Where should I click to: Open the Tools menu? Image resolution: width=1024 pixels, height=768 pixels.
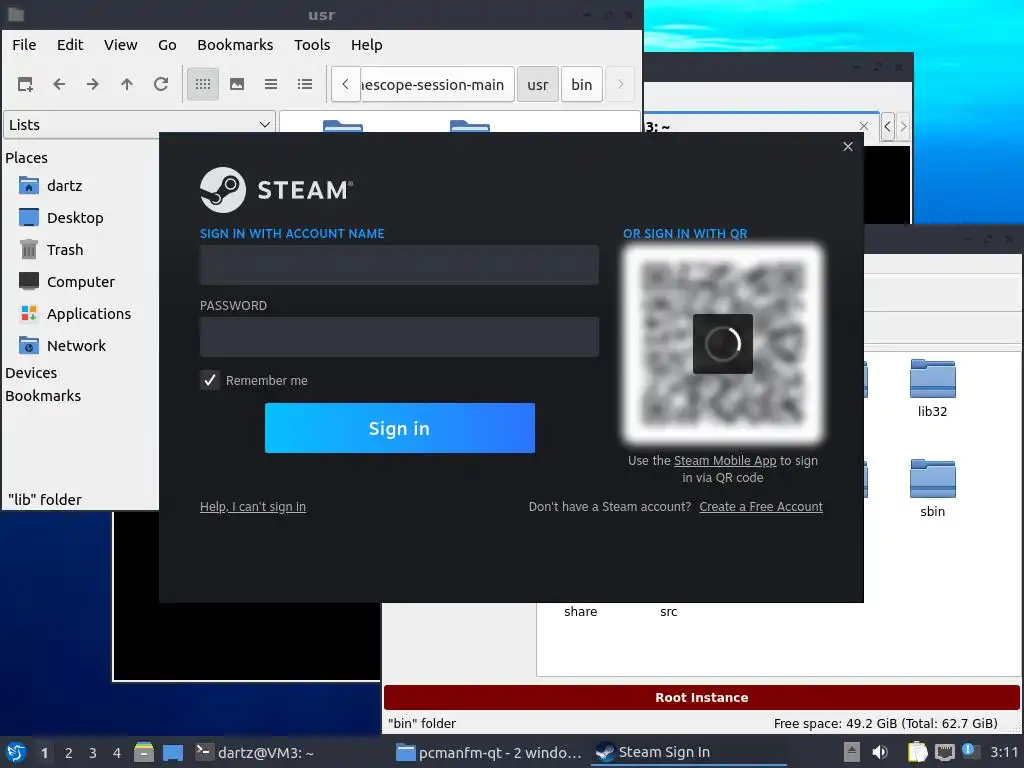[x=312, y=44]
